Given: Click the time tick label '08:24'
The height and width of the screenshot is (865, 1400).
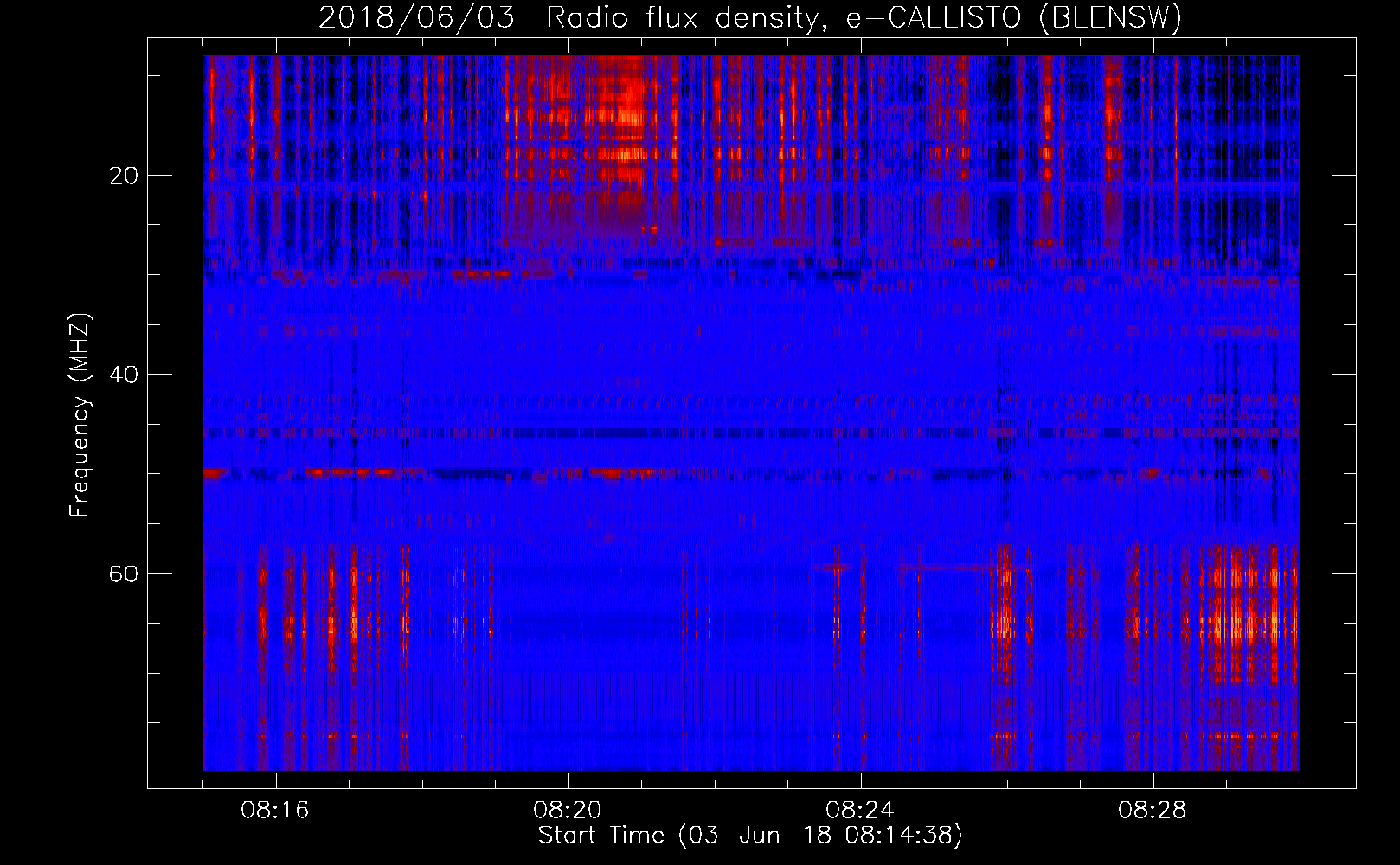Looking at the screenshot, I should (860, 811).
